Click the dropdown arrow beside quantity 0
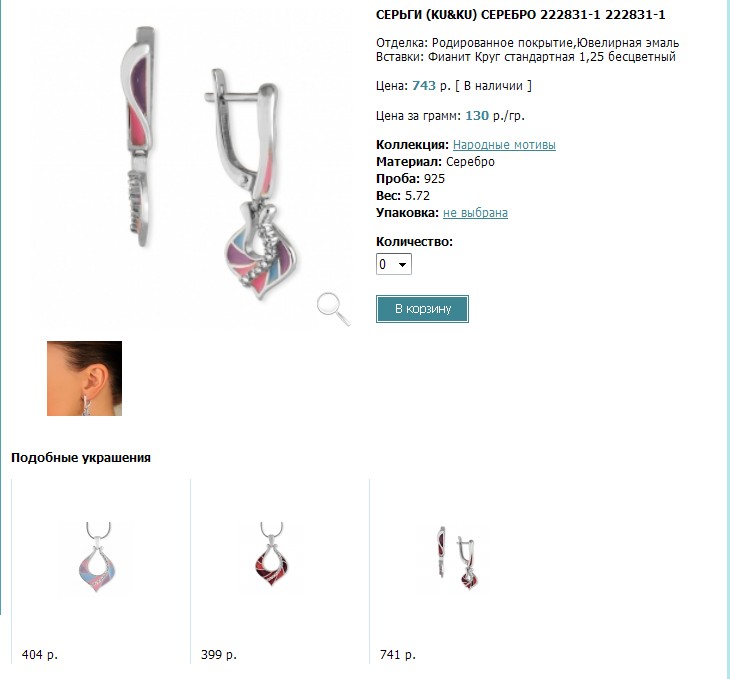The image size is (730, 679). click(x=402, y=265)
